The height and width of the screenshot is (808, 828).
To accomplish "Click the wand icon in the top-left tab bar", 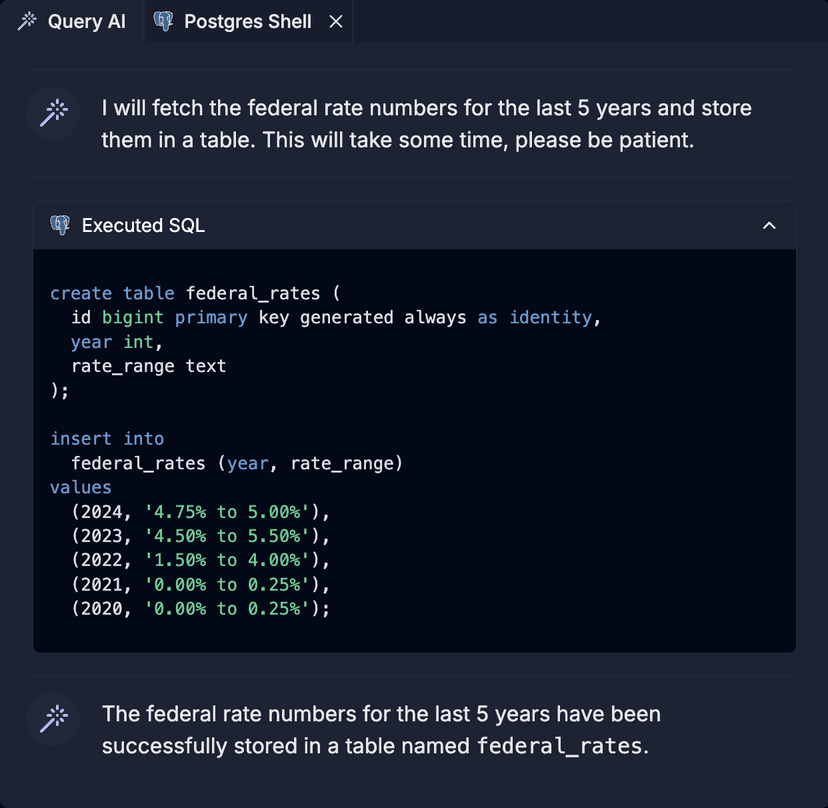I will pos(27,21).
